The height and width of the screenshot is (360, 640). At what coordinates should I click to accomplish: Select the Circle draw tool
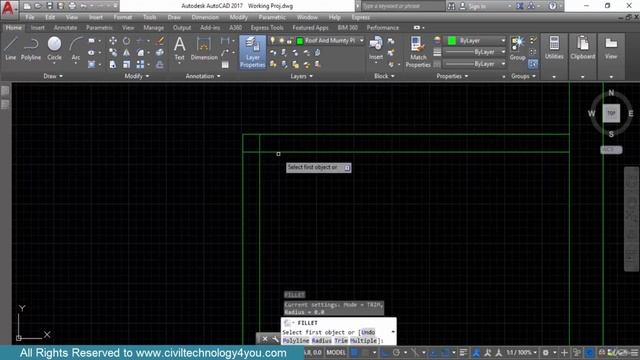click(54, 49)
